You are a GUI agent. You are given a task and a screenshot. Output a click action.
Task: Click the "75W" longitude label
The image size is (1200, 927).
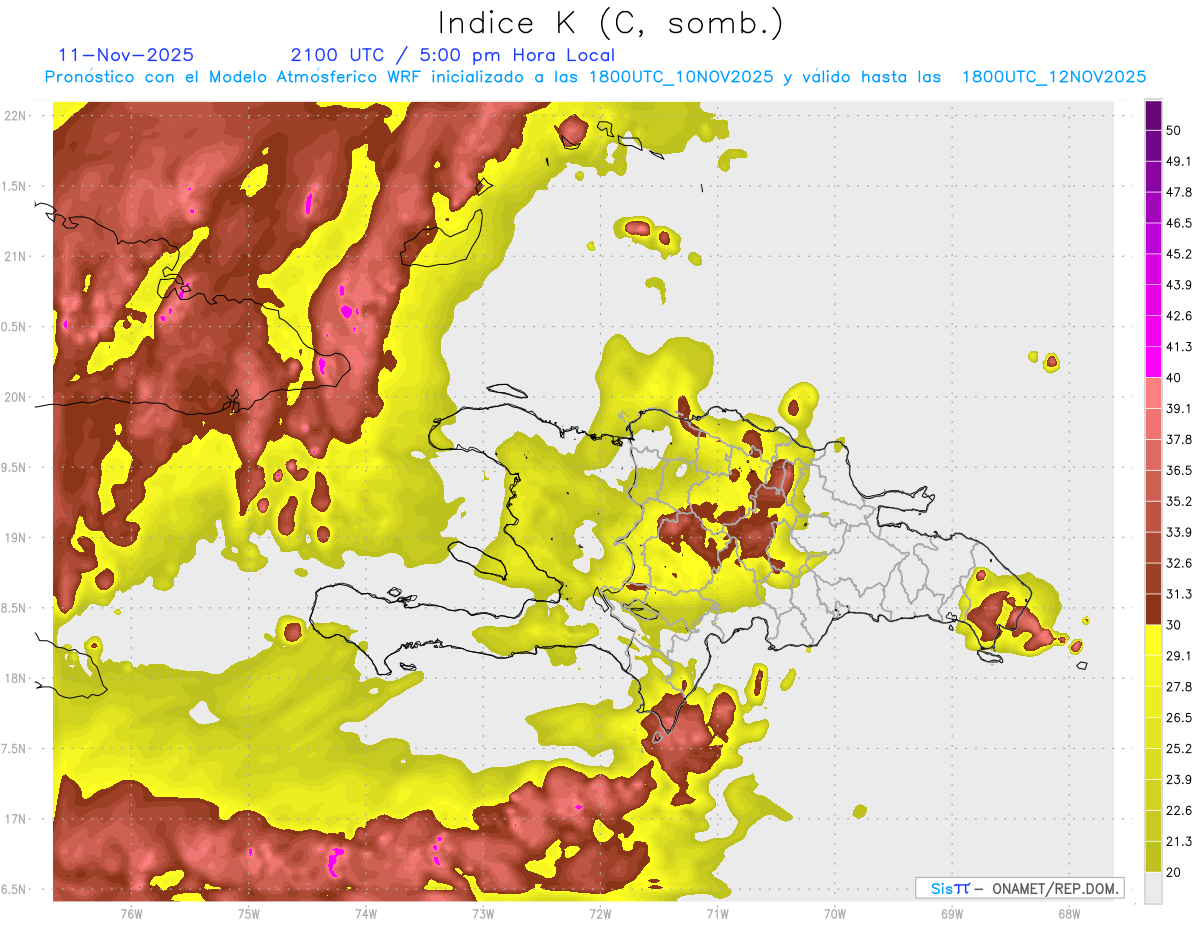[248, 913]
